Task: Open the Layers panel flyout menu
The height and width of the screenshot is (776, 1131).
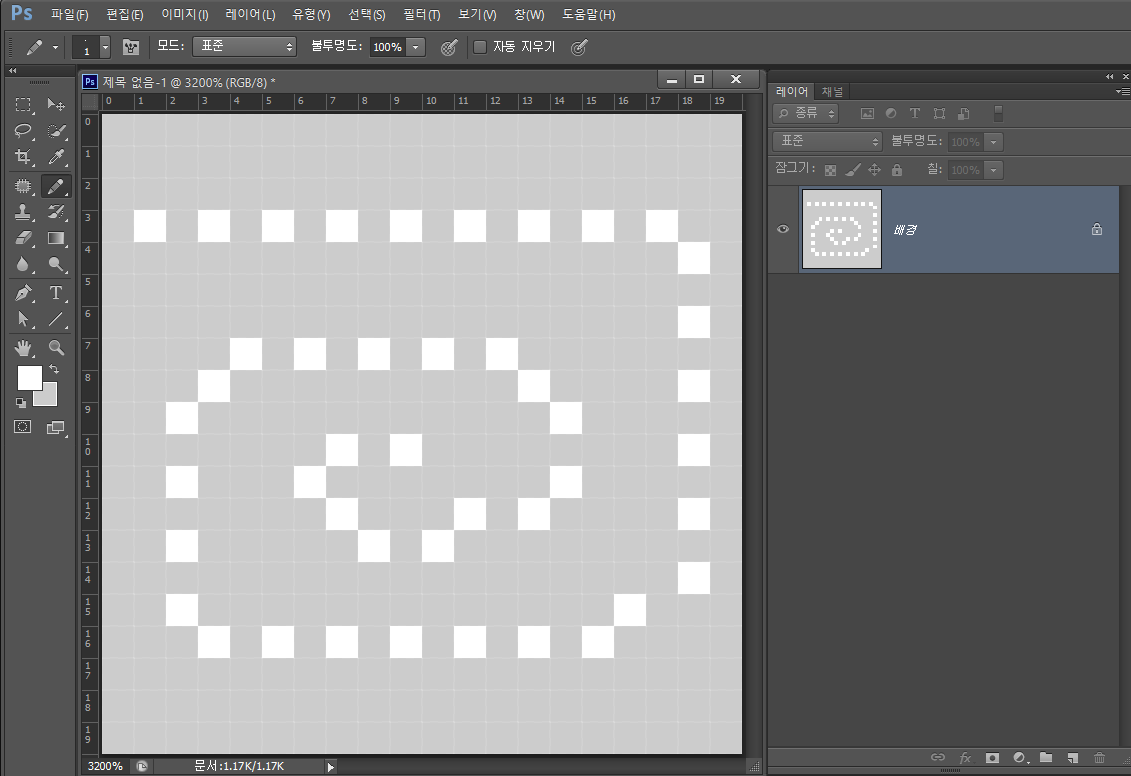Action: (1122, 92)
